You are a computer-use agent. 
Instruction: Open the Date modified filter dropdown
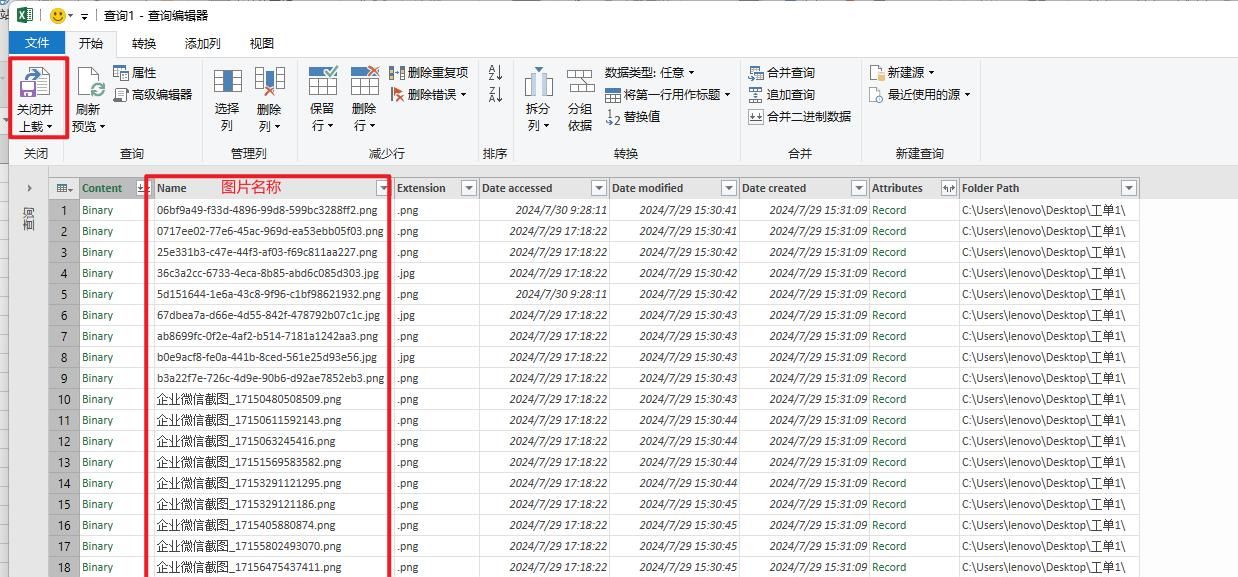[x=728, y=188]
